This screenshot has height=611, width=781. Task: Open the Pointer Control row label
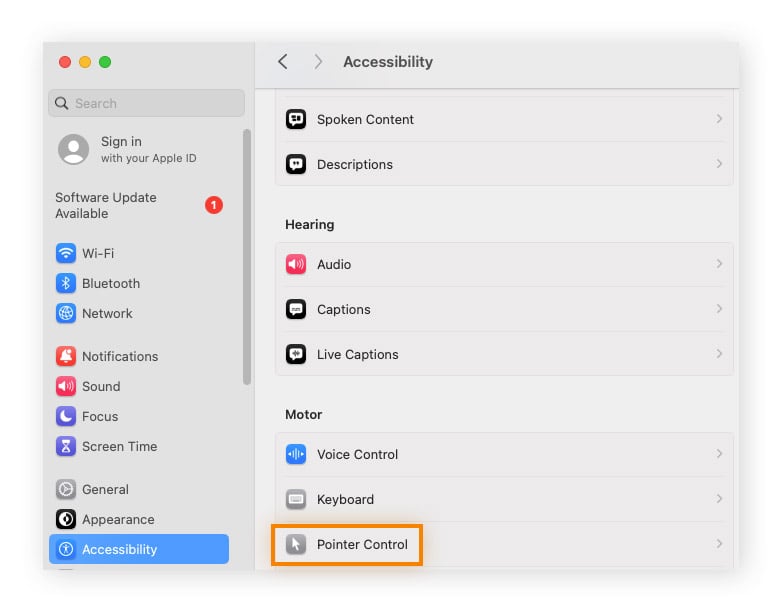362,544
